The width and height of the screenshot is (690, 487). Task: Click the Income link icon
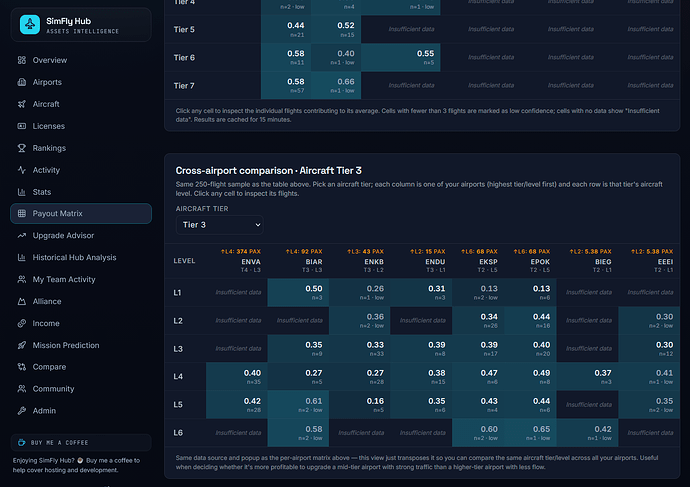tap(22, 323)
